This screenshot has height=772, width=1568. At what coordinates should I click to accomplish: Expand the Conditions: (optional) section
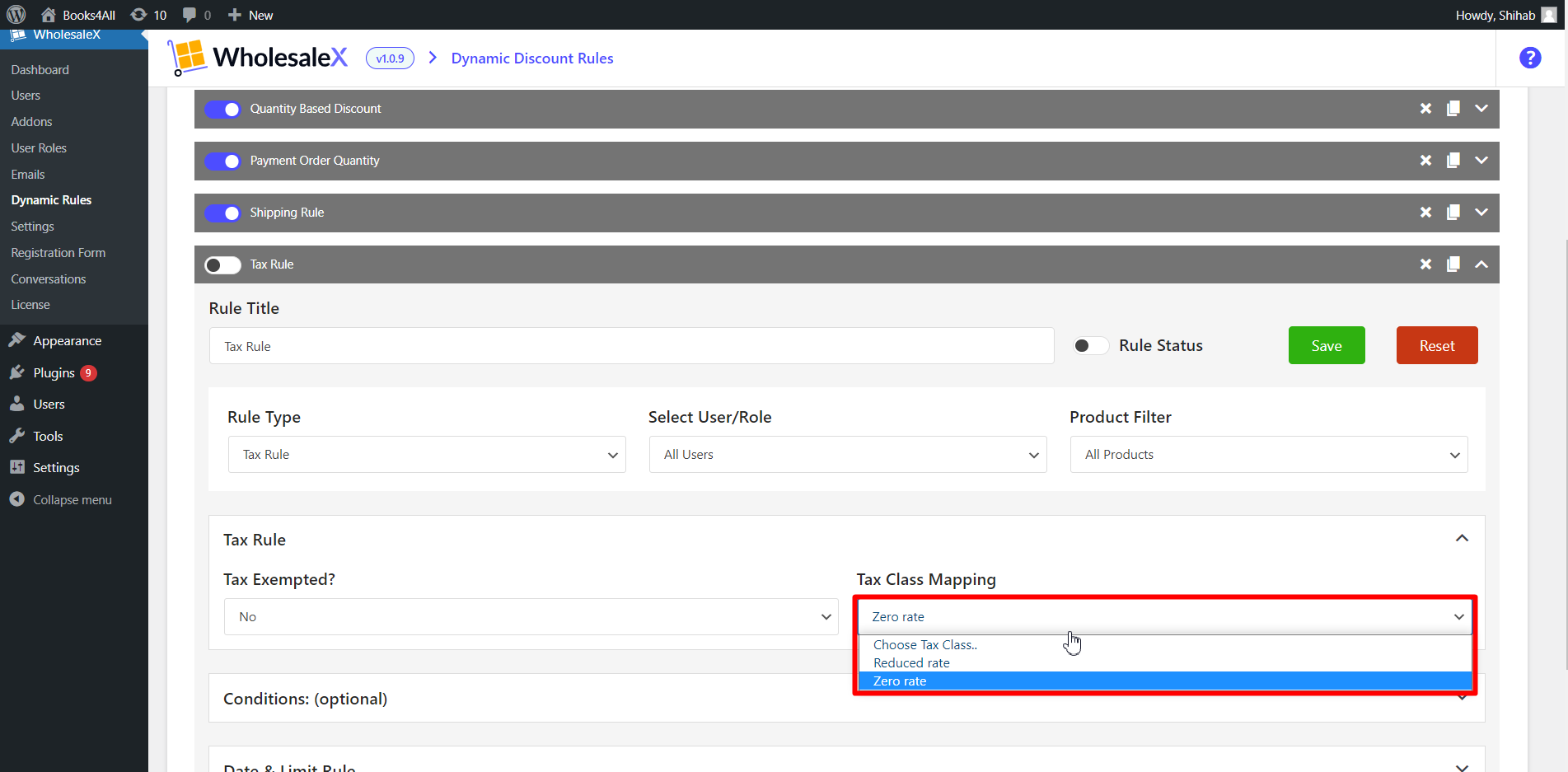click(x=847, y=699)
